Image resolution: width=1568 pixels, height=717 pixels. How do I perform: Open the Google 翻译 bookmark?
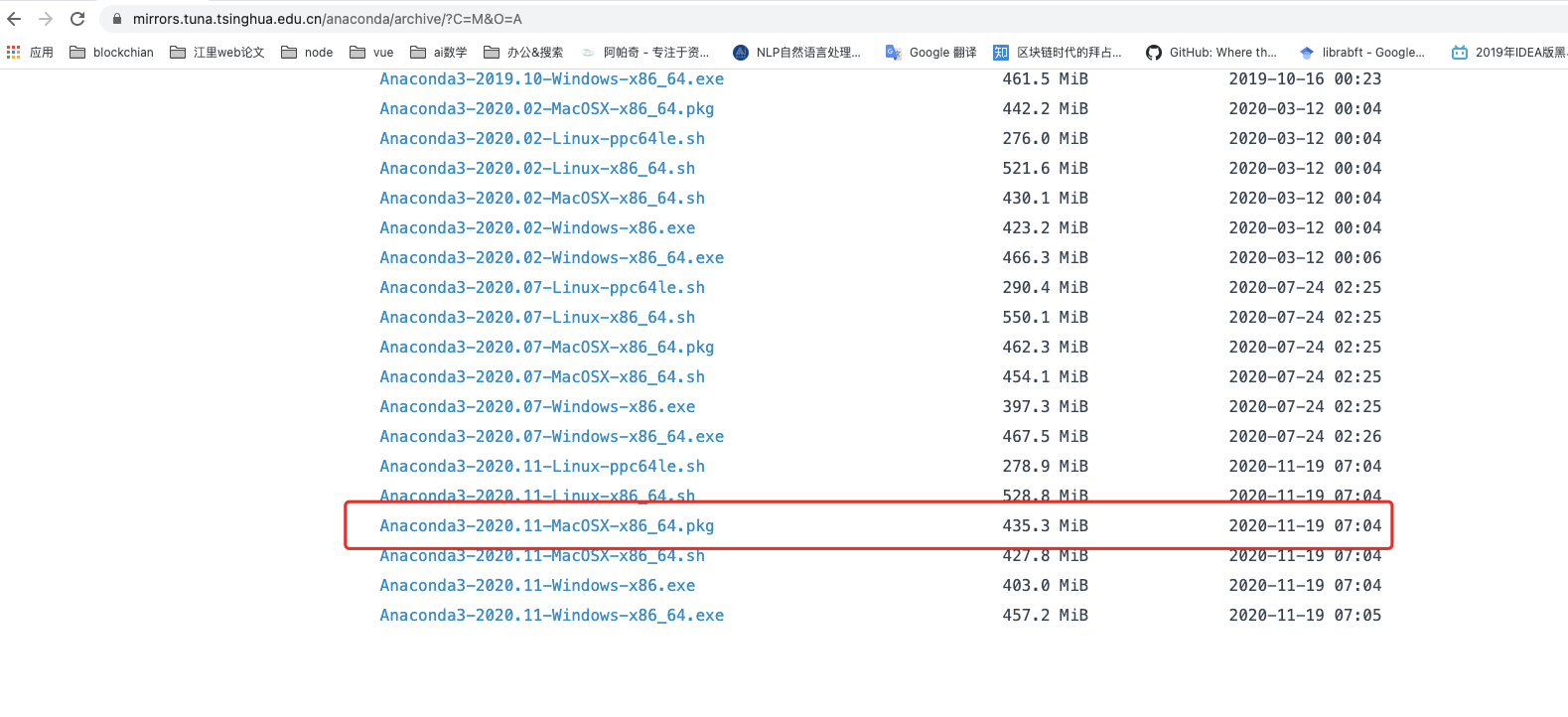point(931,53)
